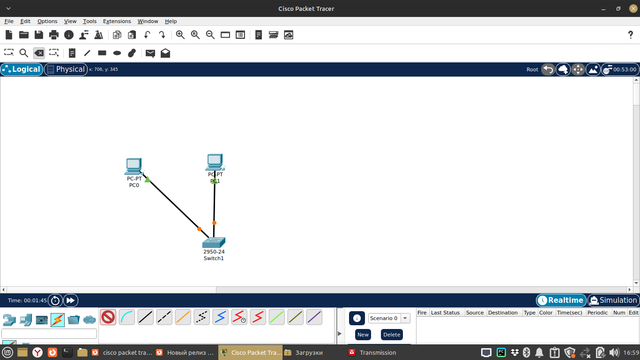
Task: Open the Edit menu
Action: pyautogui.click(x=25, y=21)
